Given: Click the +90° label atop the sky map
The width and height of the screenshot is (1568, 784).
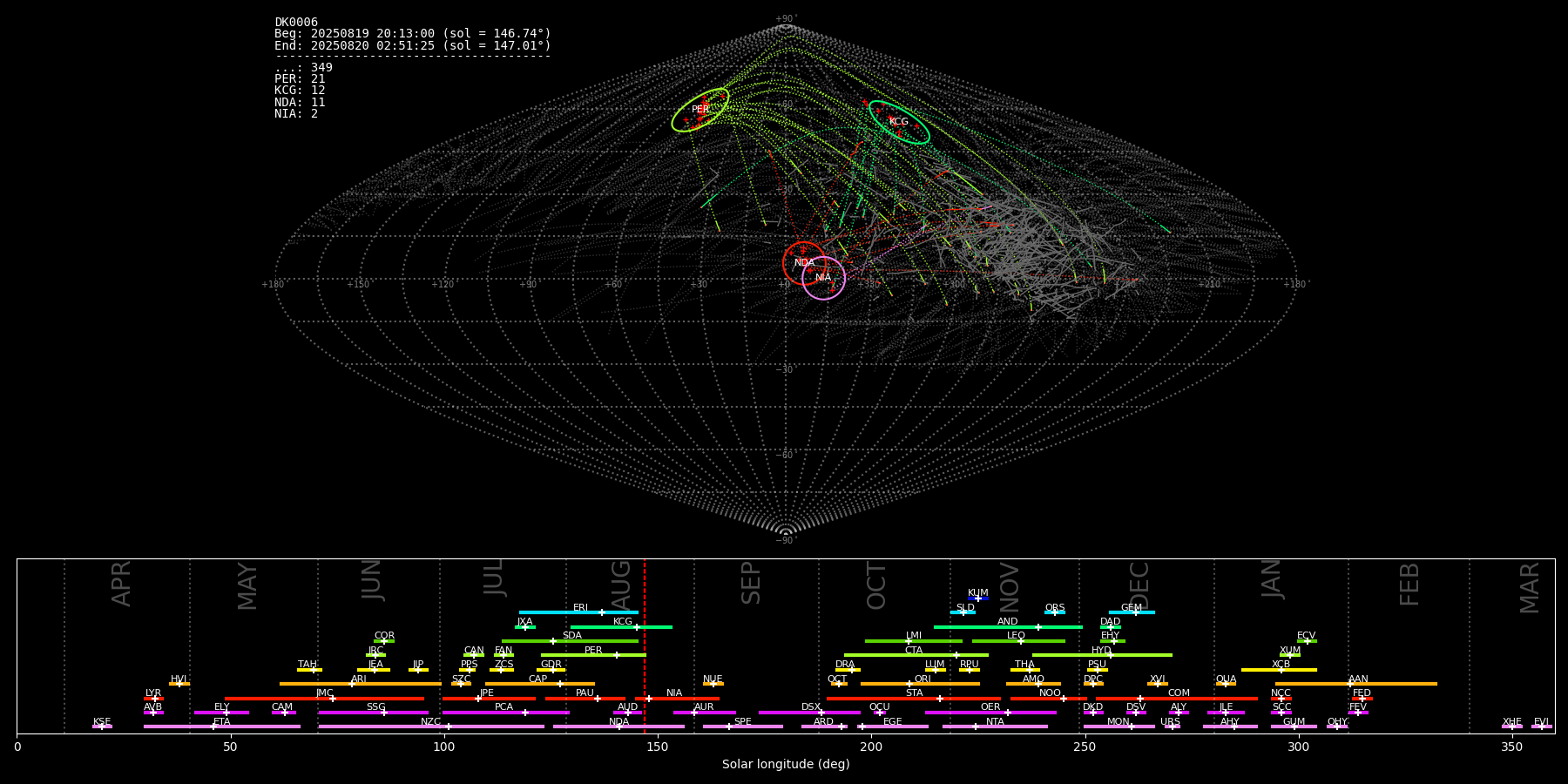Looking at the screenshot, I should [x=786, y=19].
